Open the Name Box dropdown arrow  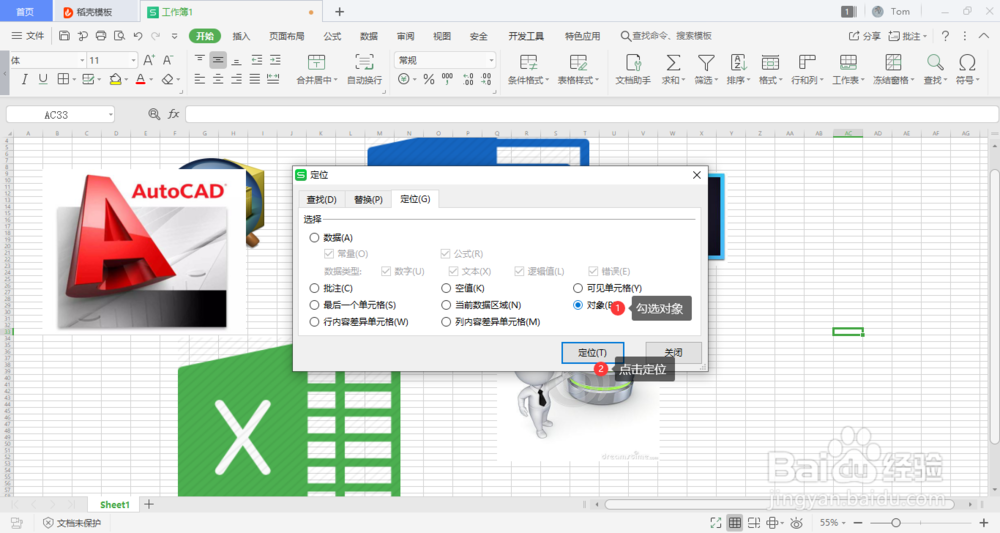(x=110, y=115)
